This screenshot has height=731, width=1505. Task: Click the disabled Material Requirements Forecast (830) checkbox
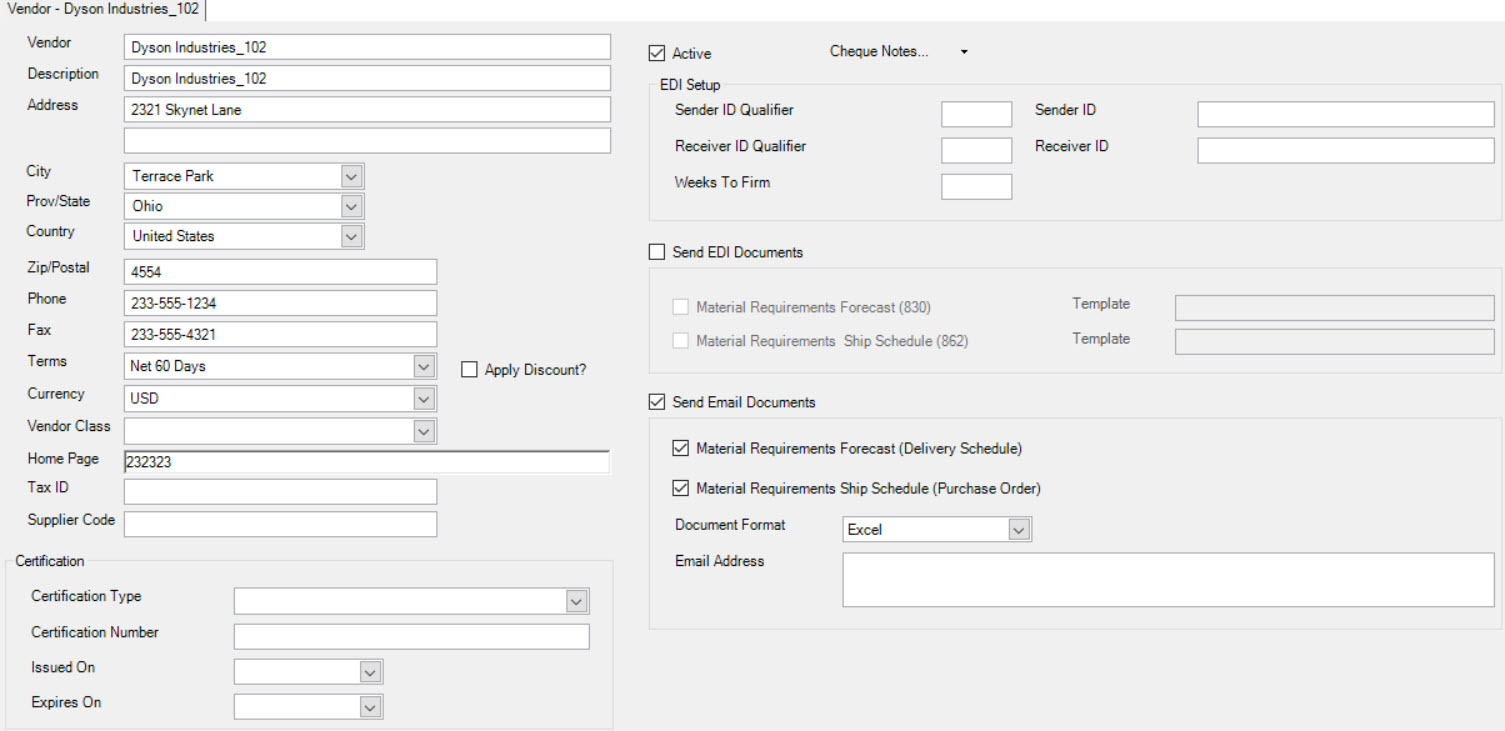tap(681, 307)
